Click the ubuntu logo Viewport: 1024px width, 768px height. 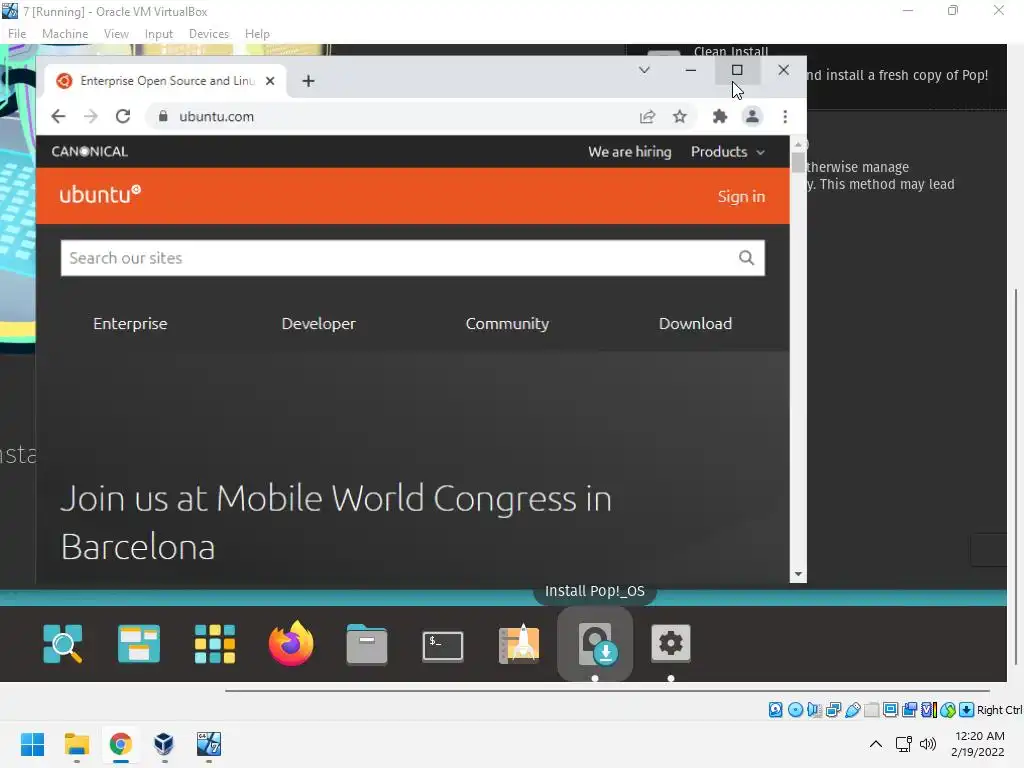[x=100, y=195]
